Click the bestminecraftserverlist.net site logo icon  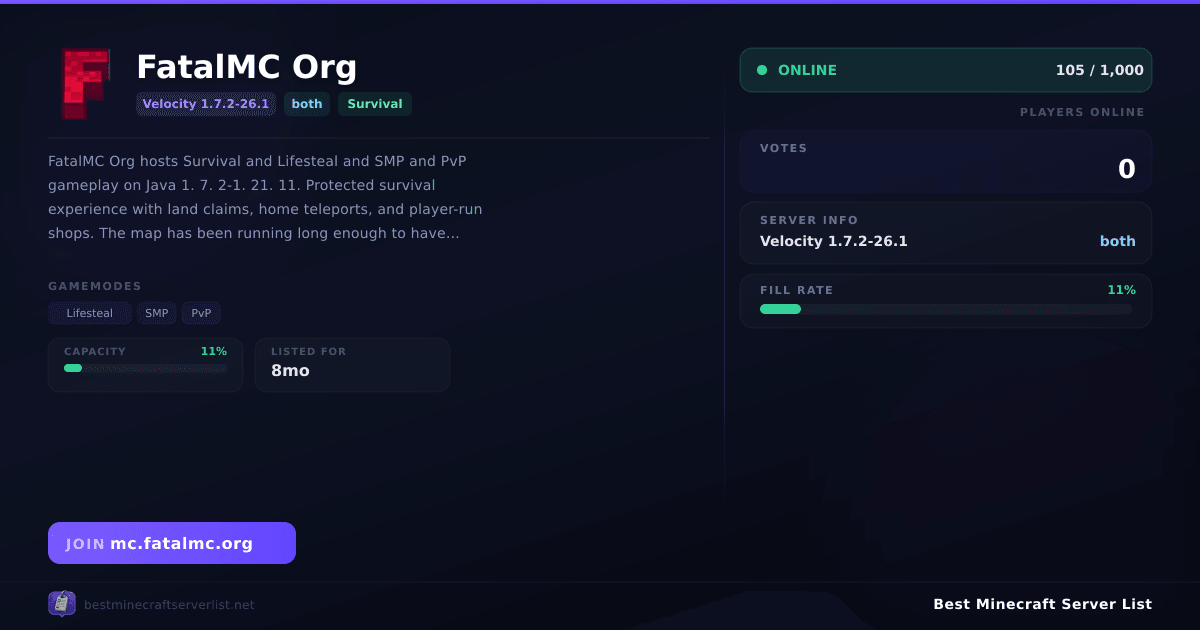(x=62, y=604)
